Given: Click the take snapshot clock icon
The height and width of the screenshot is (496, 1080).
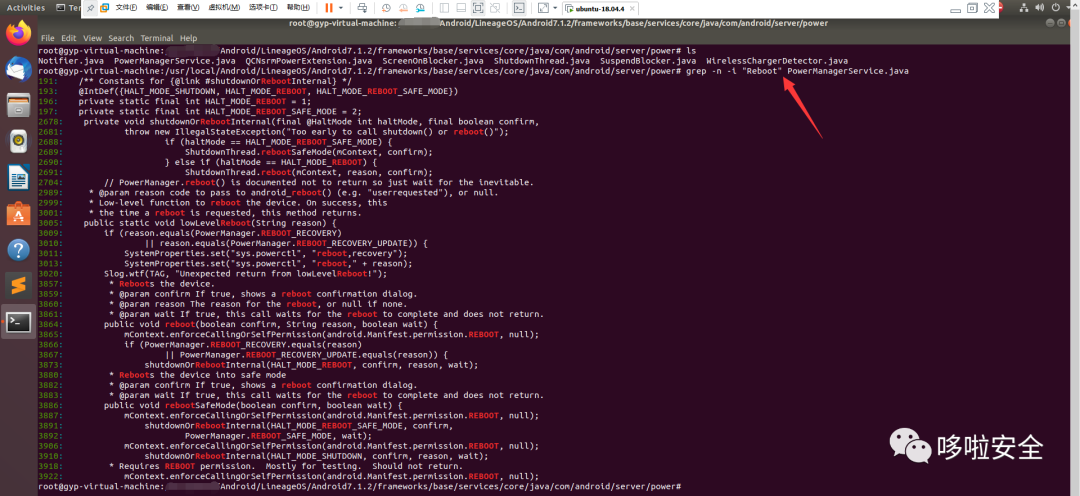Looking at the screenshot, I should (x=386, y=8).
